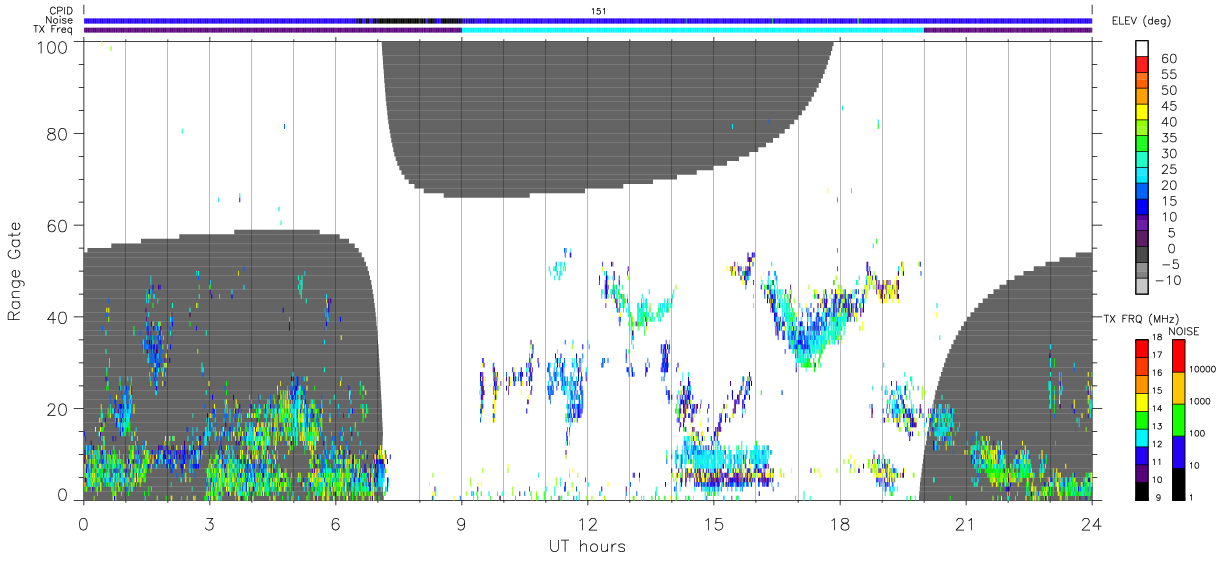Click UT hours tick label 24

[x=1091, y=522]
